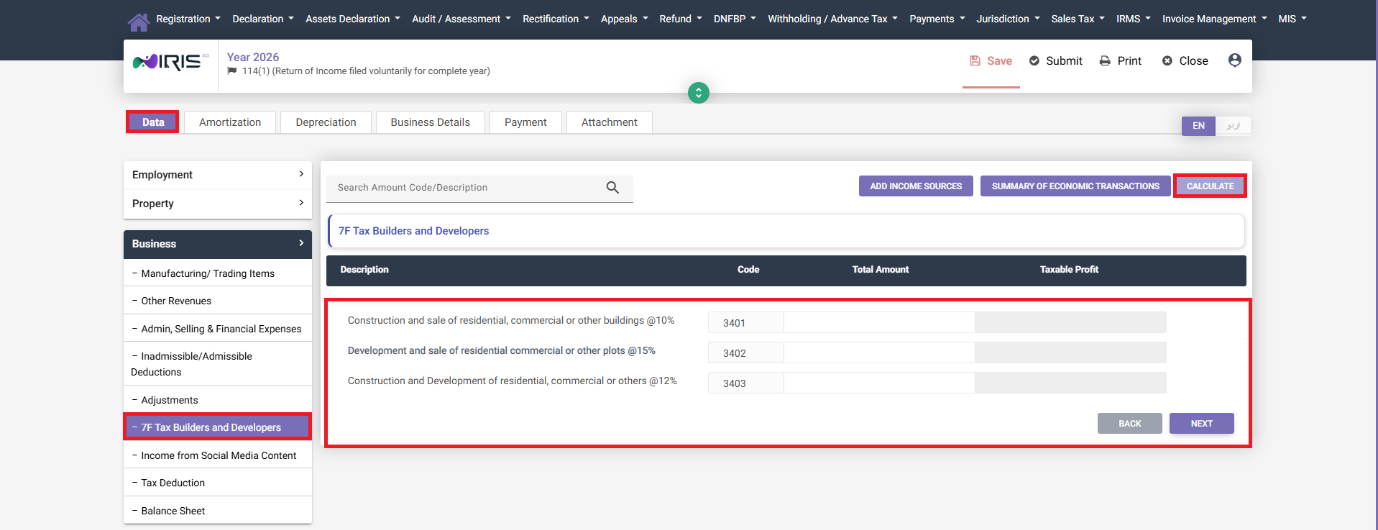Open Other Revenues item
Viewport: 1378px width, 530px height.
pyautogui.click(x=218, y=301)
